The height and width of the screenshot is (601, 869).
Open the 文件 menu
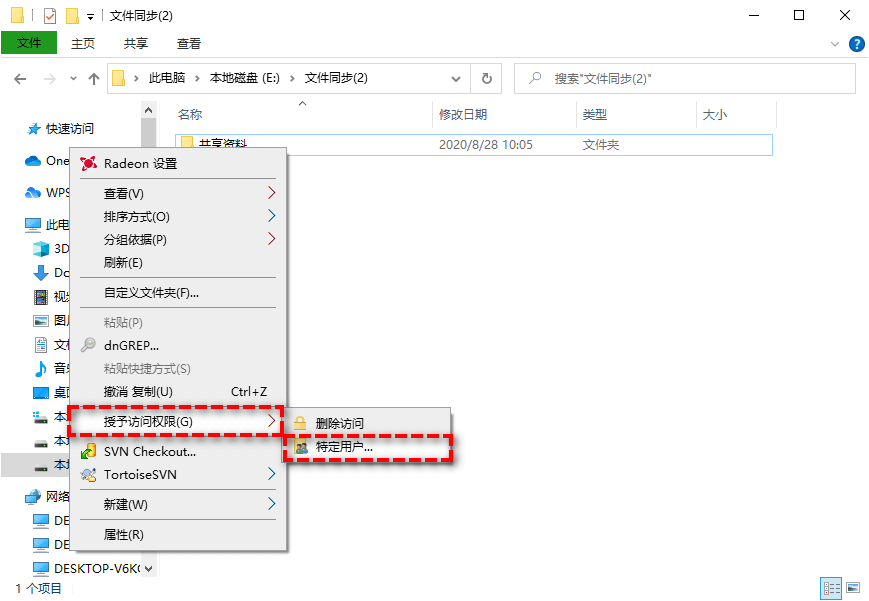[30, 44]
